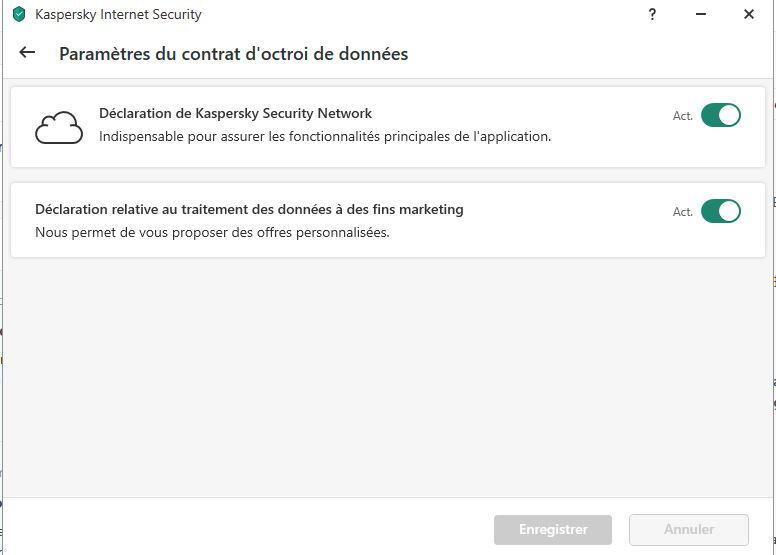Click the 'Paramètres du contrat d'octroi de données' heading
Viewport: 776px width, 555px height.
point(233,54)
